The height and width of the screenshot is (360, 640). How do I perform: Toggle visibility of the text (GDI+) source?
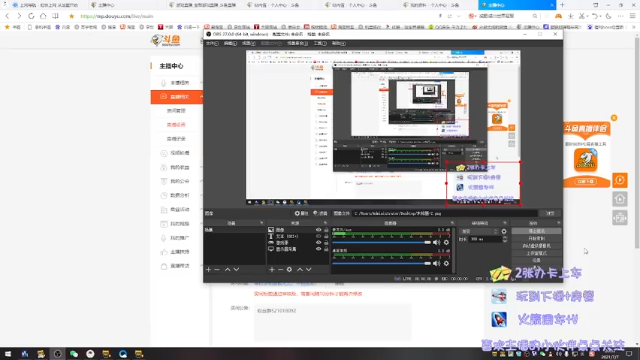(x=318, y=236)
